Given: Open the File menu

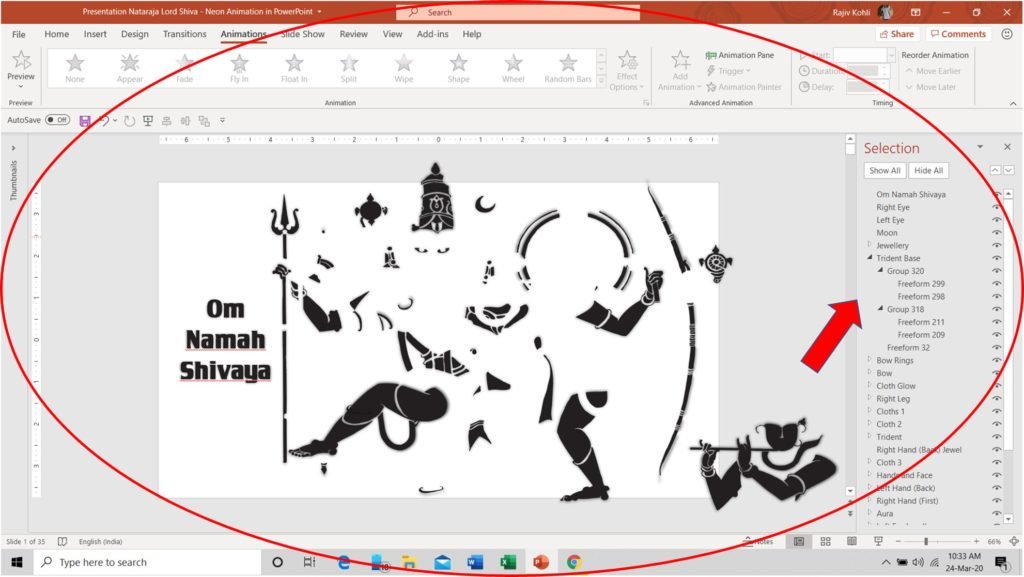Looking at the screenshot, I should click(19, 34).
